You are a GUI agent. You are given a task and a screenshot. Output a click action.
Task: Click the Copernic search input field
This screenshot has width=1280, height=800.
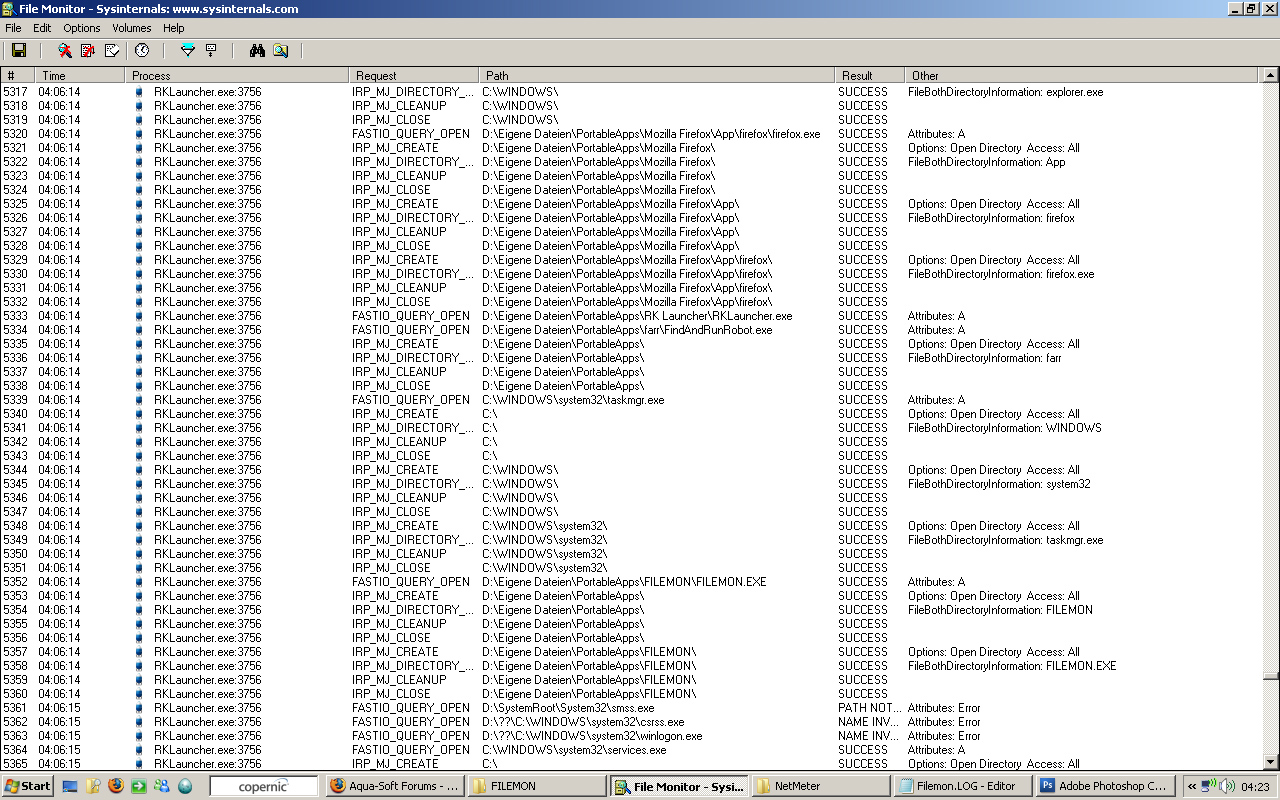[264, 786]
